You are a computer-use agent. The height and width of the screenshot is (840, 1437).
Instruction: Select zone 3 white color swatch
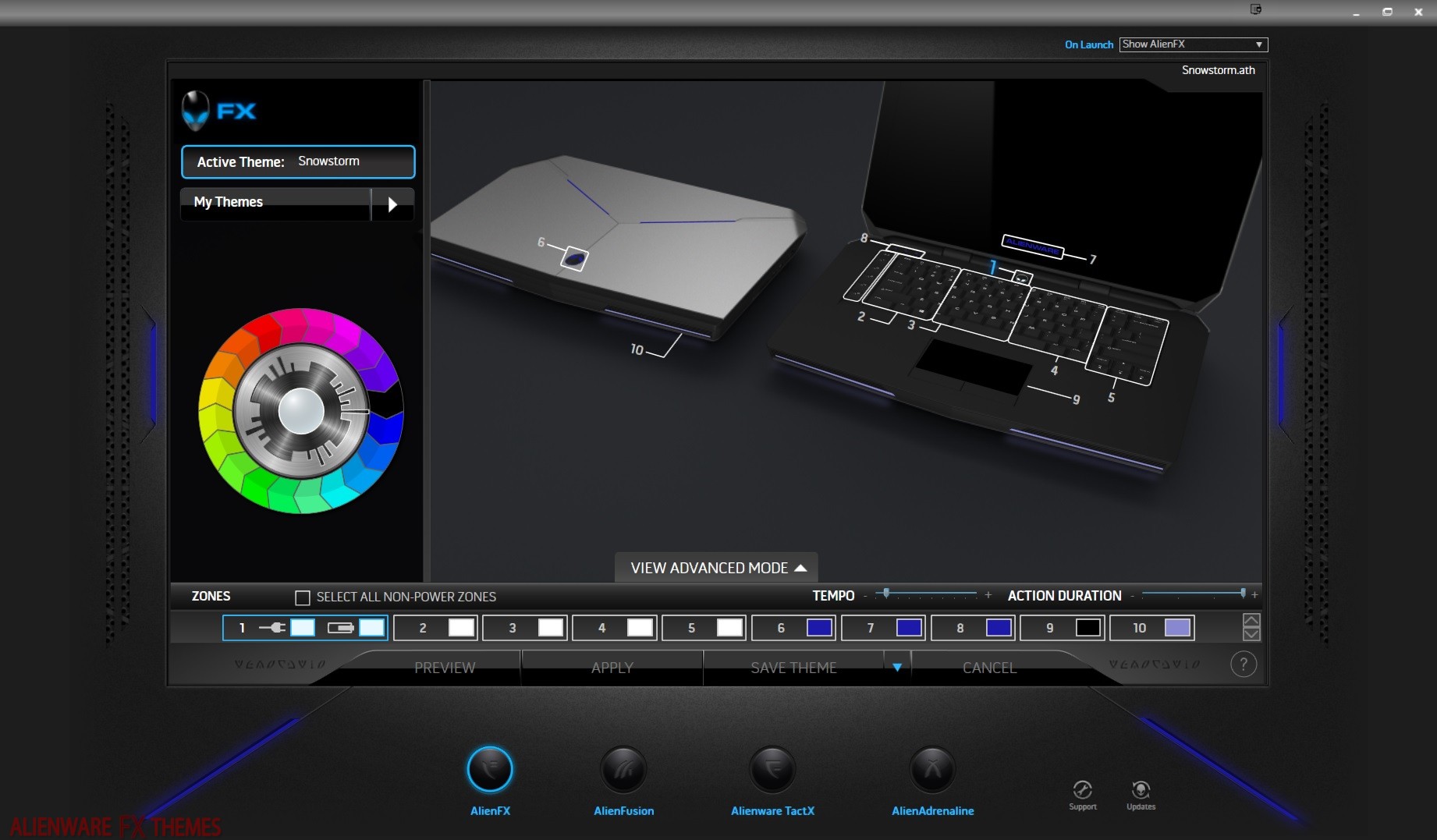point(551,627)
